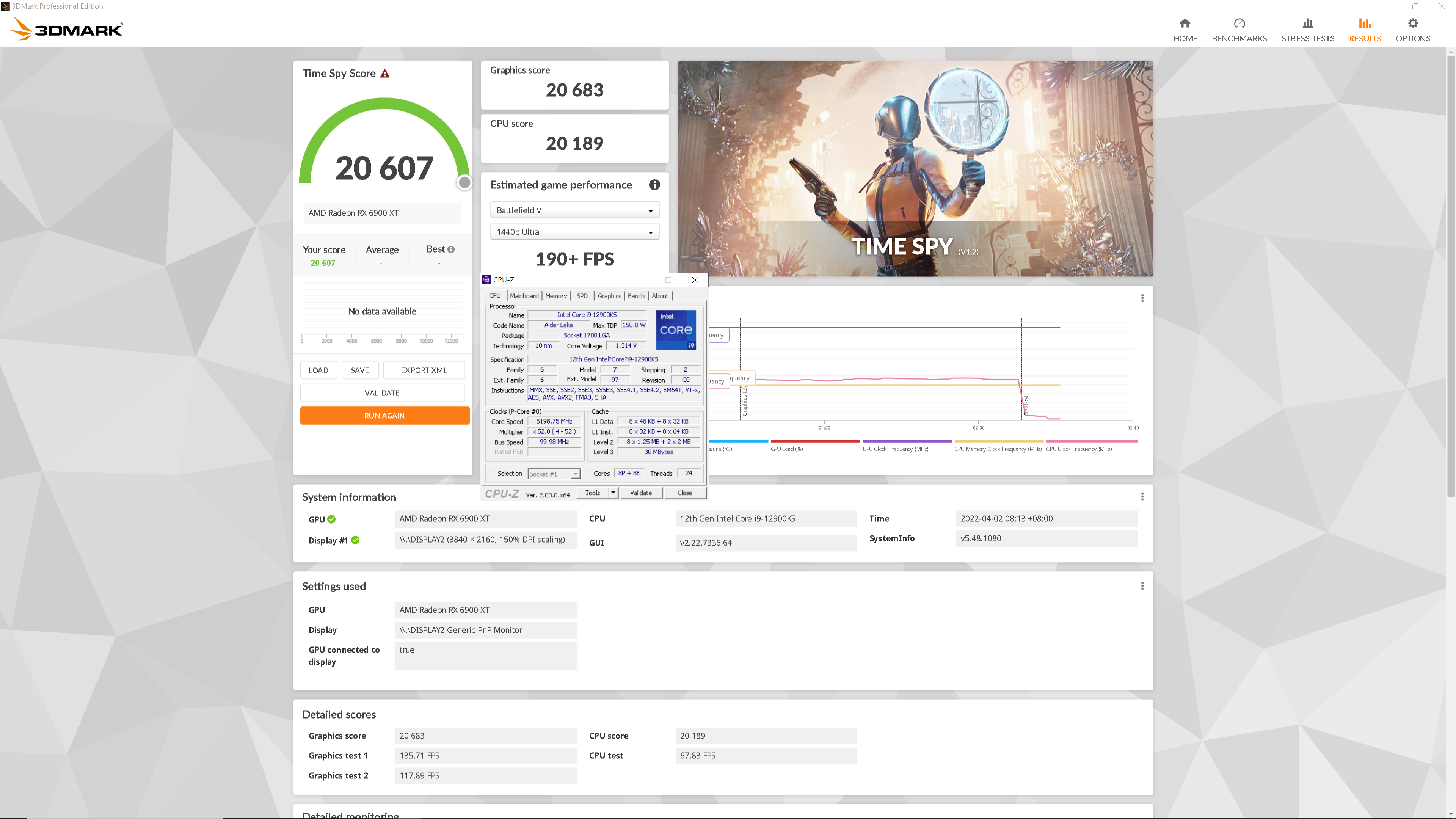Toggle GPU Memory Clock Frequency legend
Screen dimensions: 1456x819
point(998,446)
